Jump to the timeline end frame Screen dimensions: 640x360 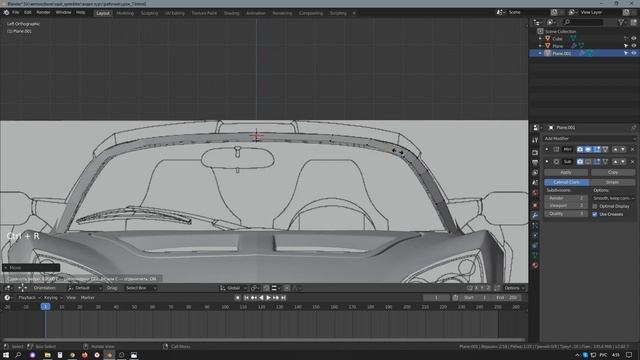pos(283,298)
